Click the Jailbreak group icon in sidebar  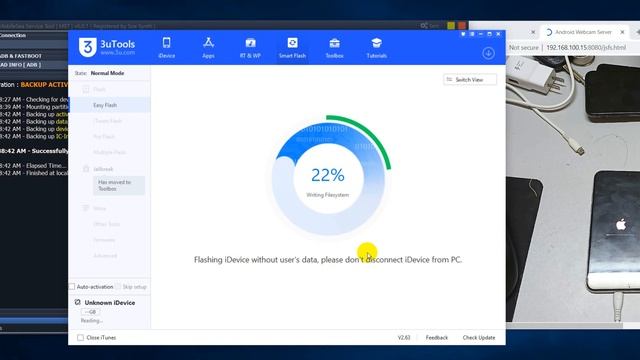coord(86,169)
